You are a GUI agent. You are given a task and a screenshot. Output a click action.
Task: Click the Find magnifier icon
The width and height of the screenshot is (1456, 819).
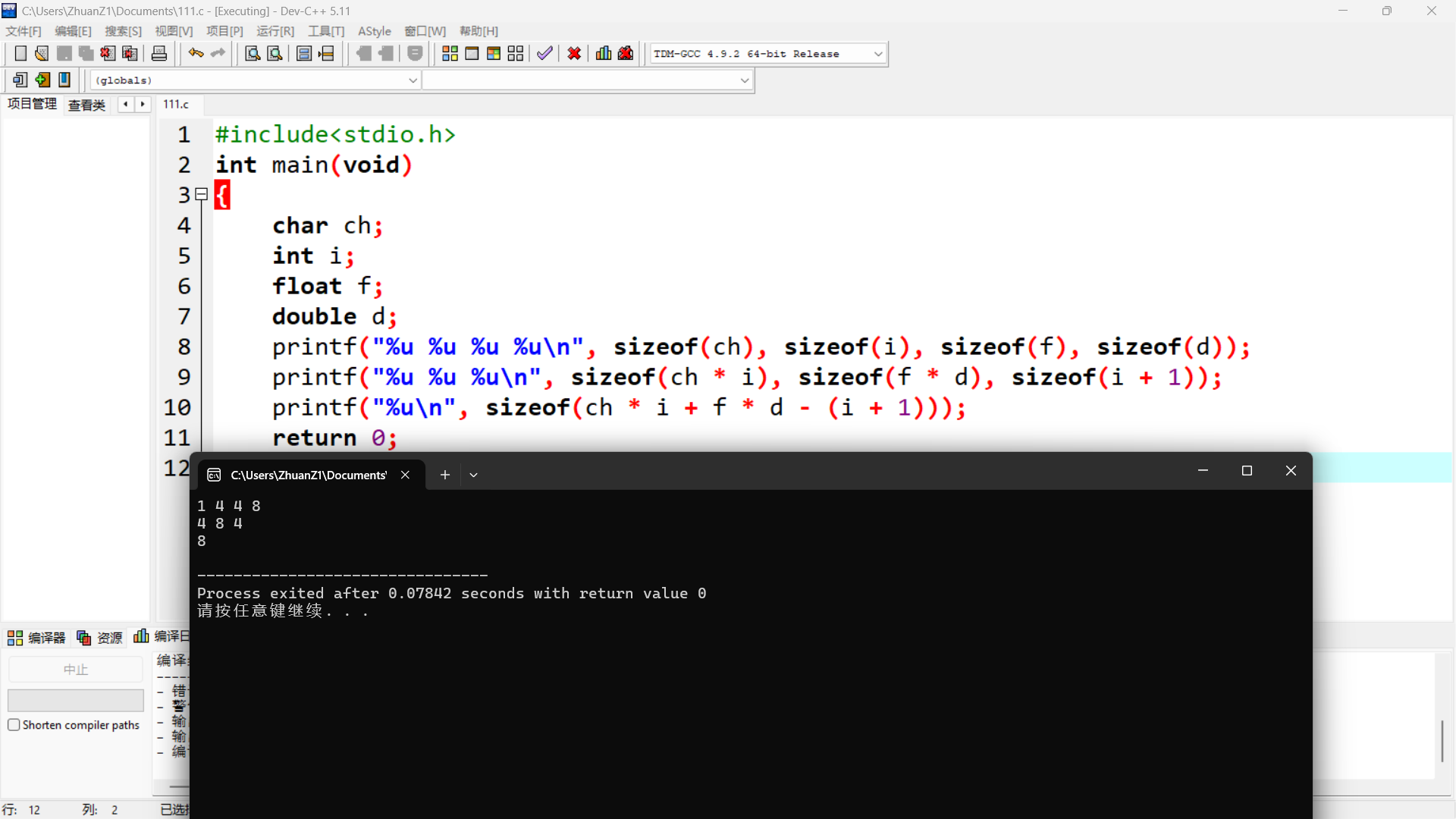253,54
